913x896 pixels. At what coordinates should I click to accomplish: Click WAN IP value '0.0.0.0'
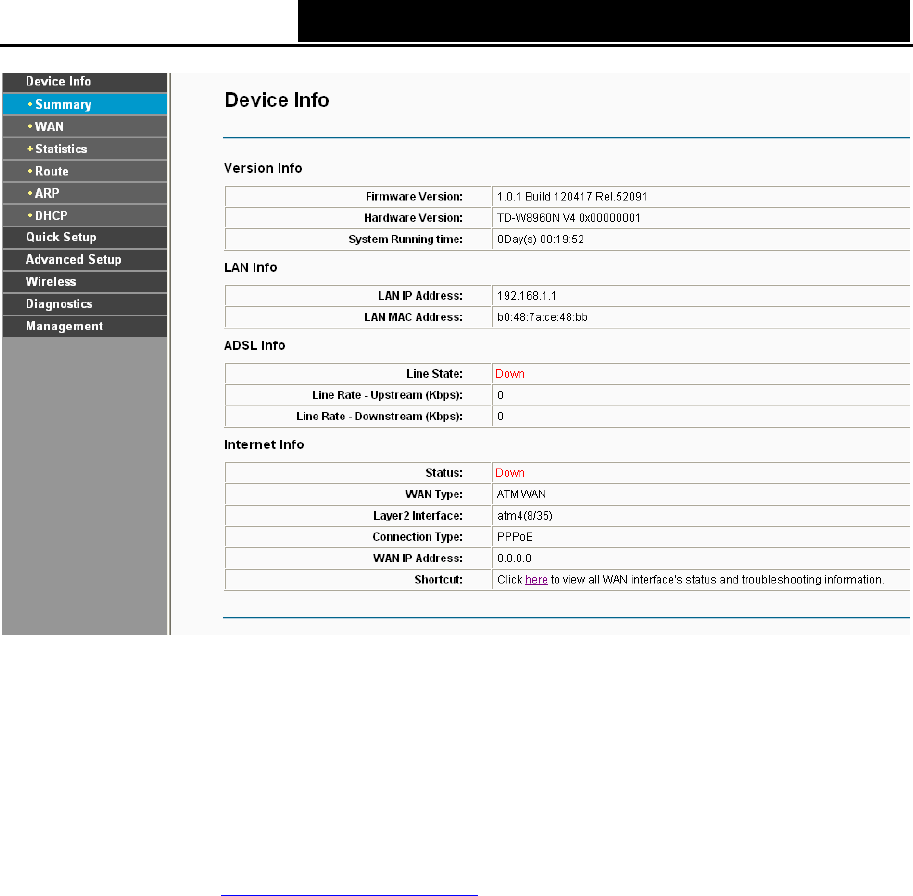[514, 558]
